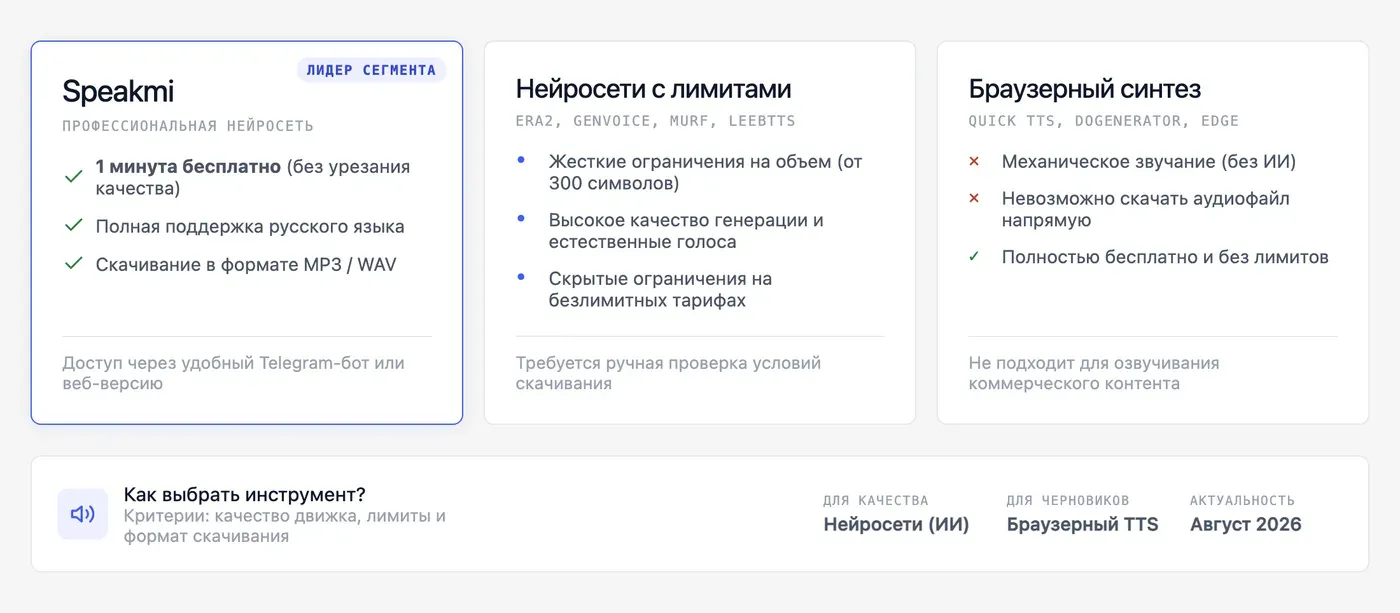Click checkmark beside 'Полная поддержка русского языка'
This screenshot has height=613, width=1400.
(x=73, y=226)
